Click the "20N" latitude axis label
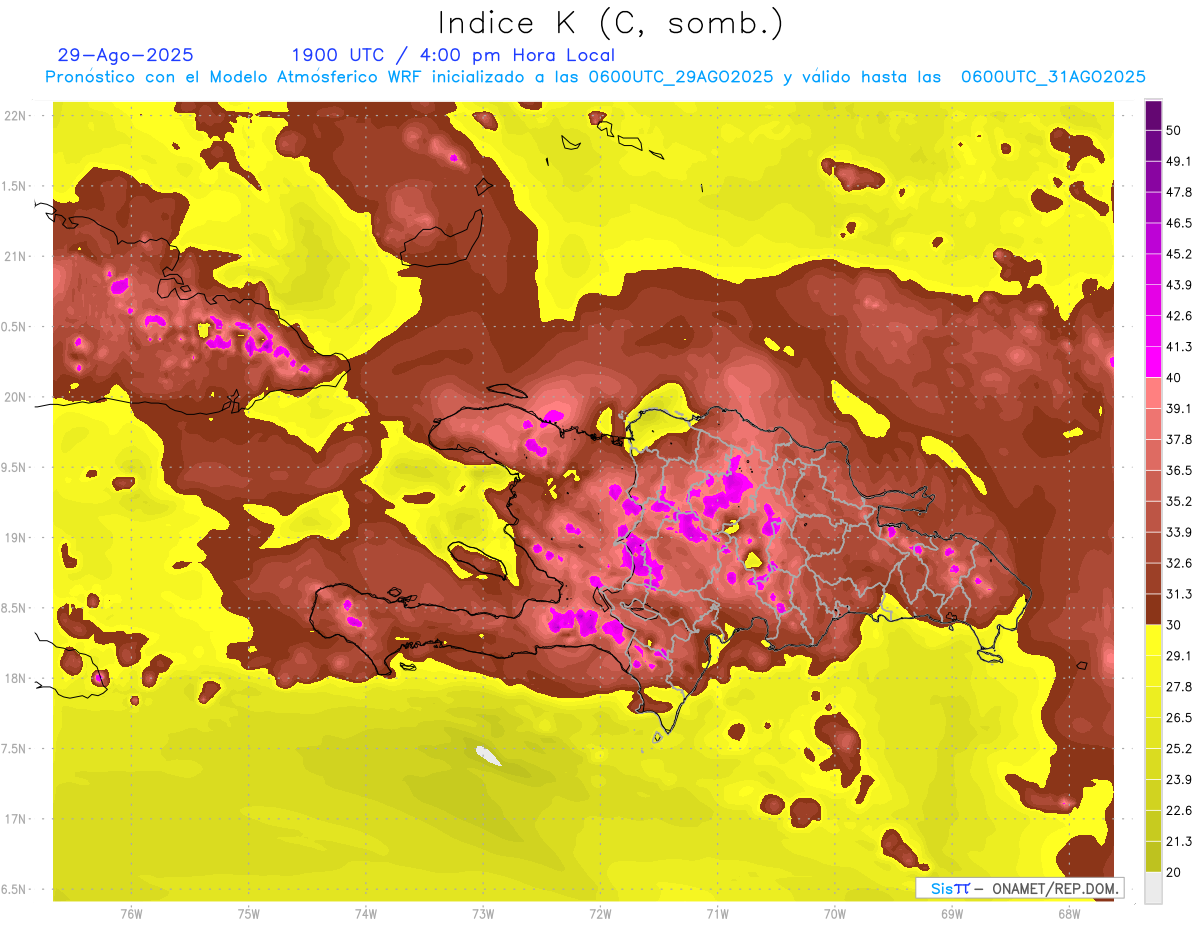This screenshot has width=1200, height=927. (x=17, y=397)
